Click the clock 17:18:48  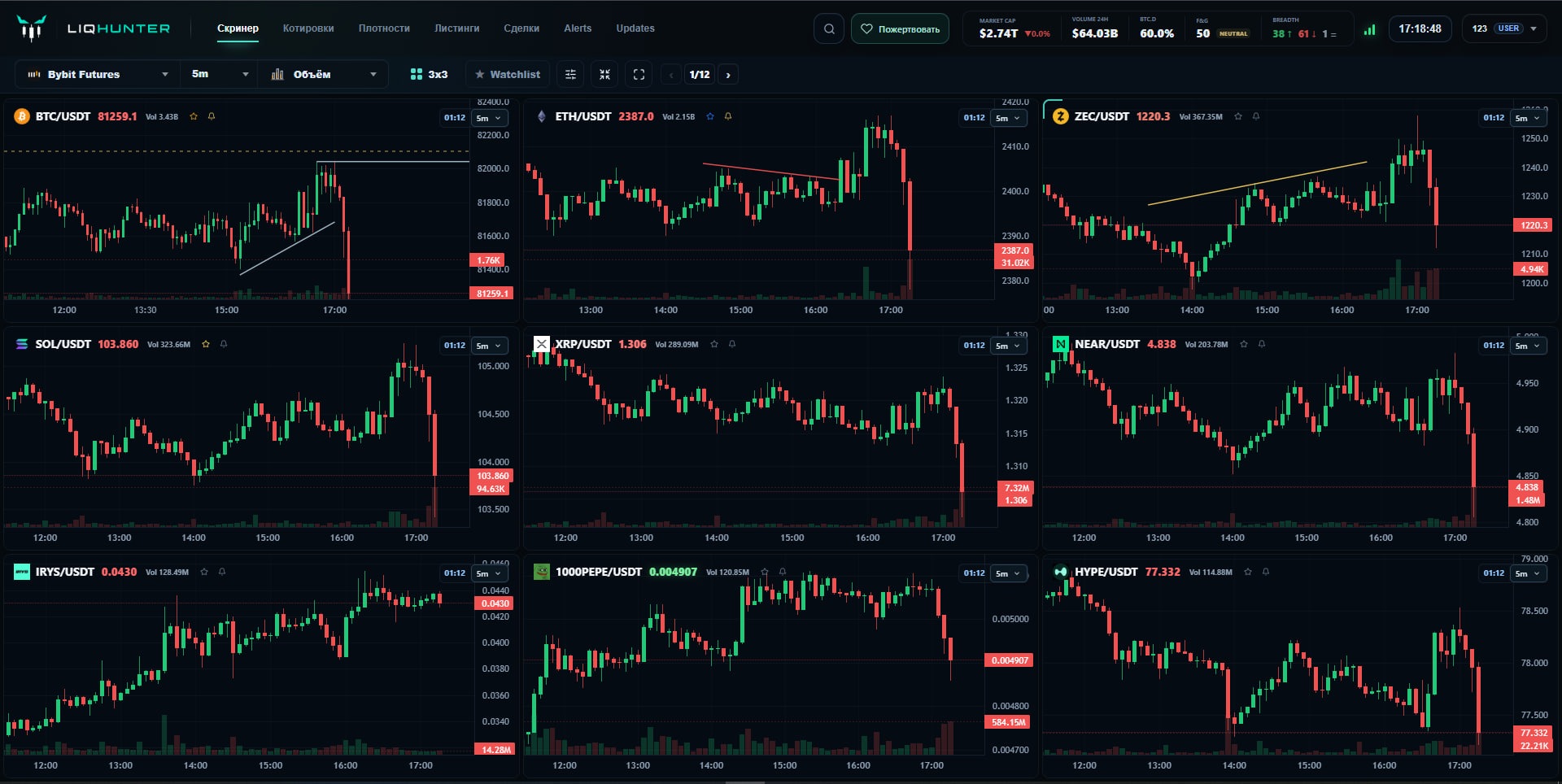click(x=1420, y=28)
